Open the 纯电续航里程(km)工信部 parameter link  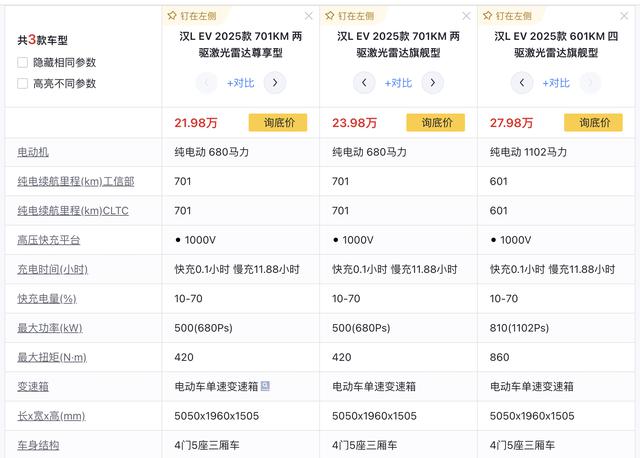(76, 182)
